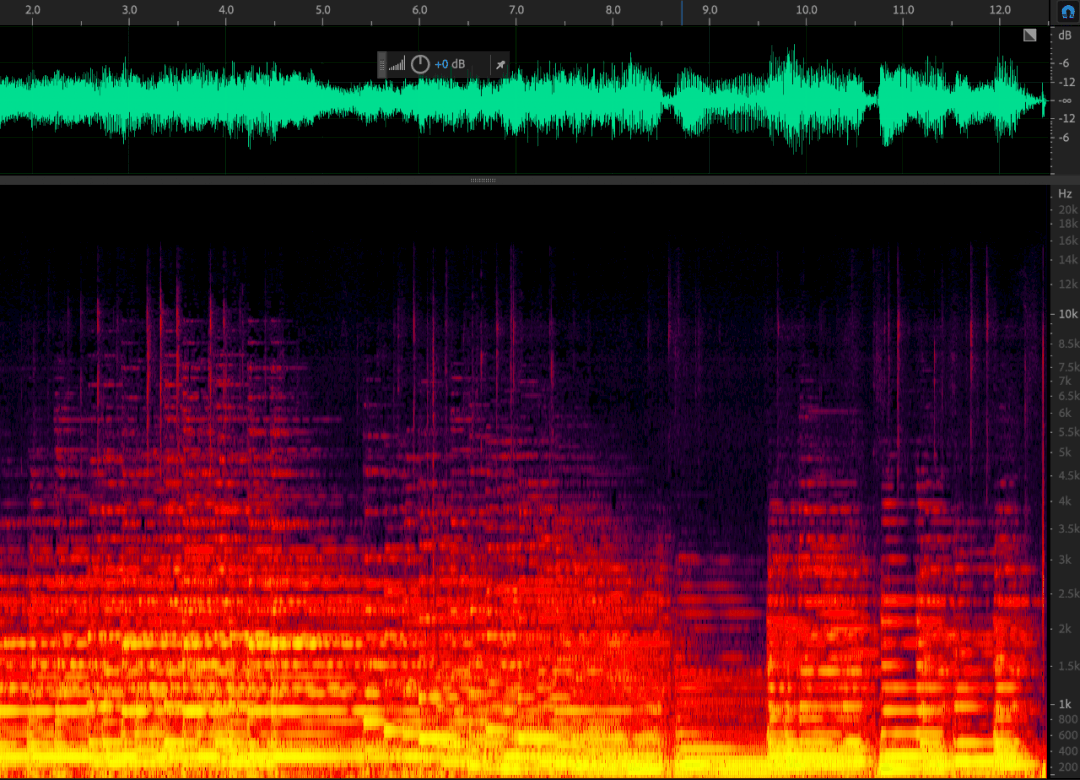
Task: Click the dB label of amplitude scale
Action: click(1065, 35)
